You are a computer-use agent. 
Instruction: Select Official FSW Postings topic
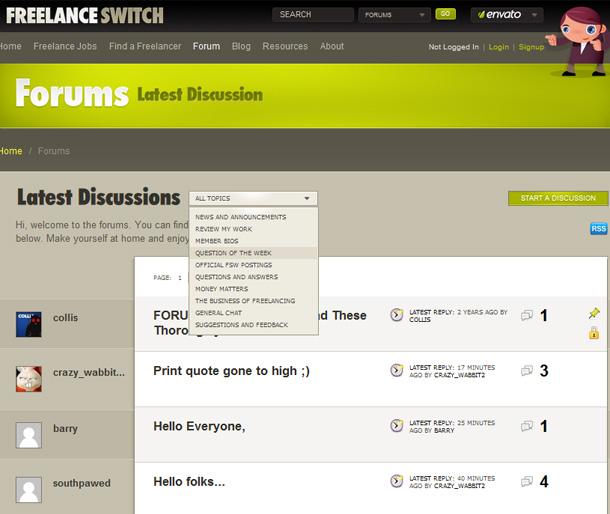233,265
